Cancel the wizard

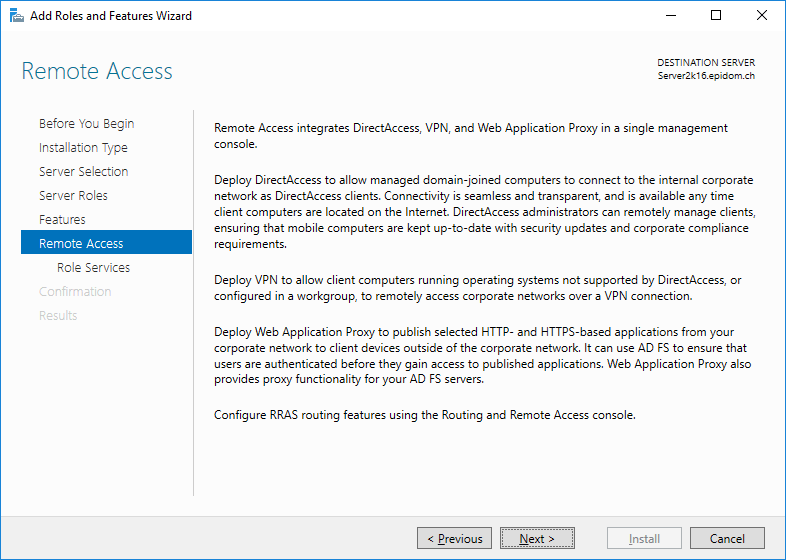tap(727, 538)
